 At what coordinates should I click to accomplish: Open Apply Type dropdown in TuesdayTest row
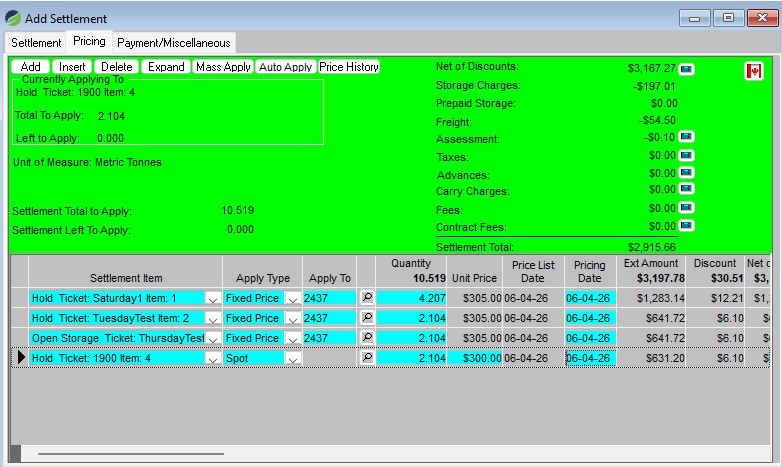coord(293,318)
